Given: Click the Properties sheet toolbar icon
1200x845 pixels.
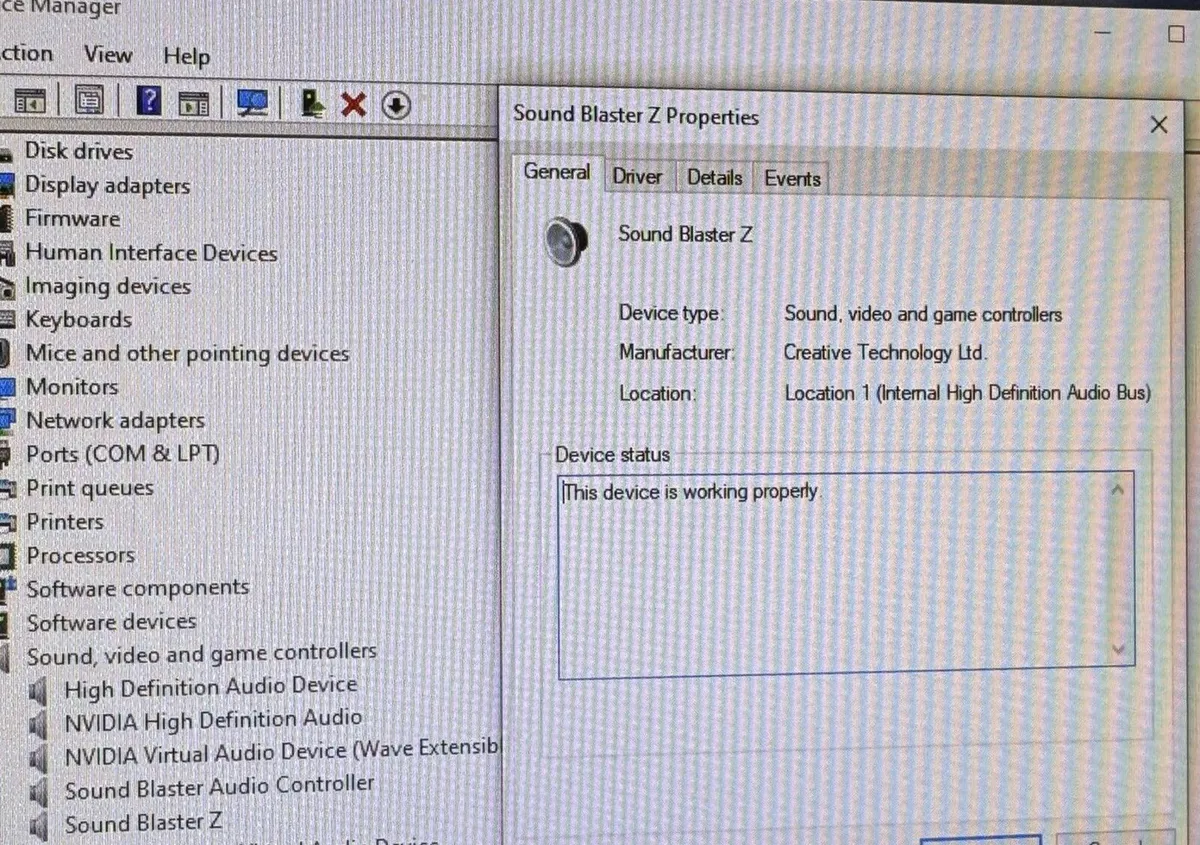Looking at the screenshot, I should click(90, 101).
